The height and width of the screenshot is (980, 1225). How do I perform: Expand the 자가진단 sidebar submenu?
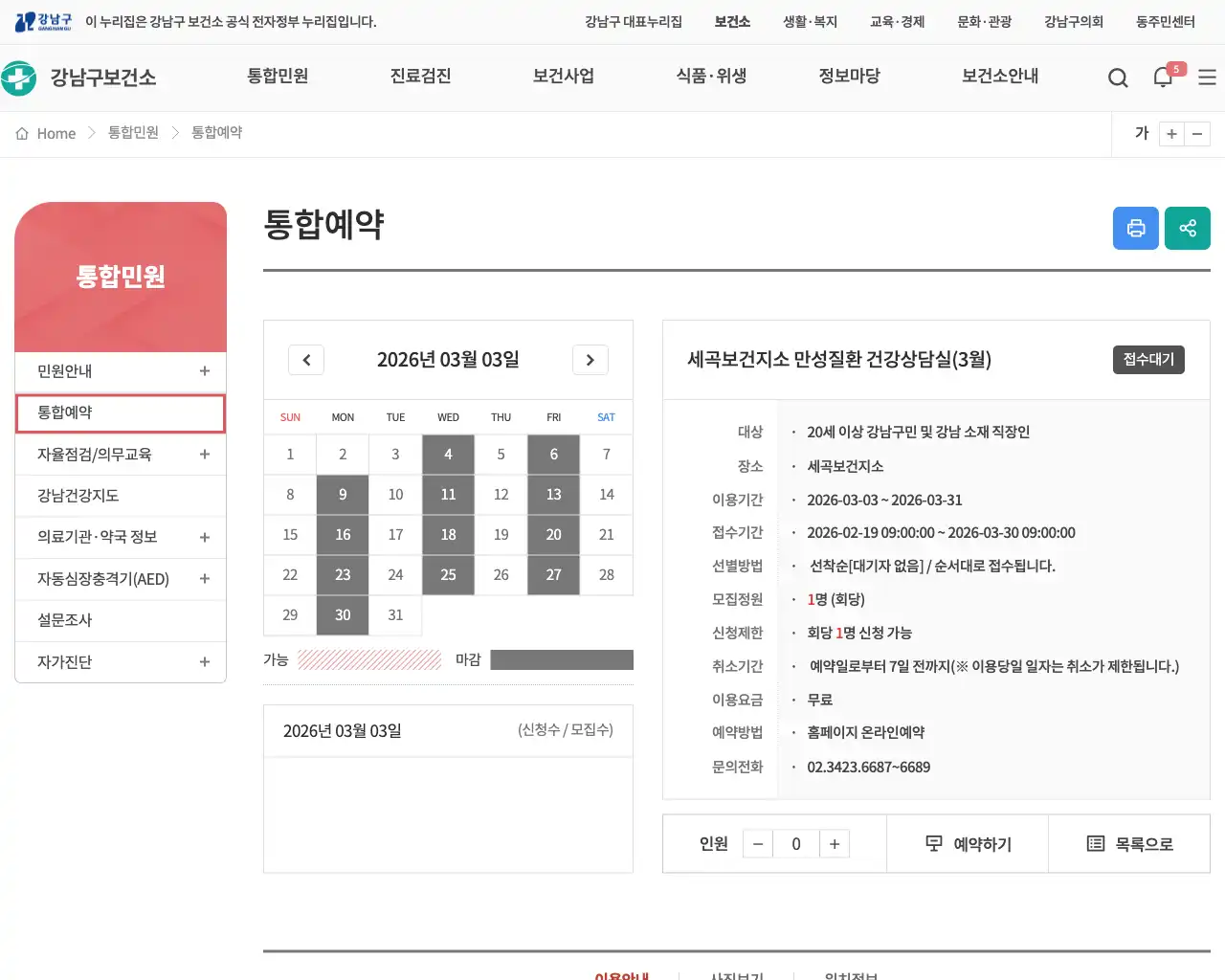pos(204,662)
